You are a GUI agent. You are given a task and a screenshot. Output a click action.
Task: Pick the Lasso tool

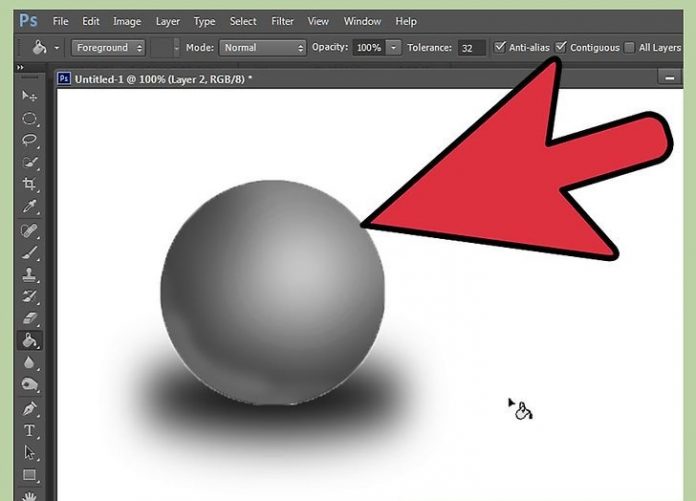click(x=30, y=140)
